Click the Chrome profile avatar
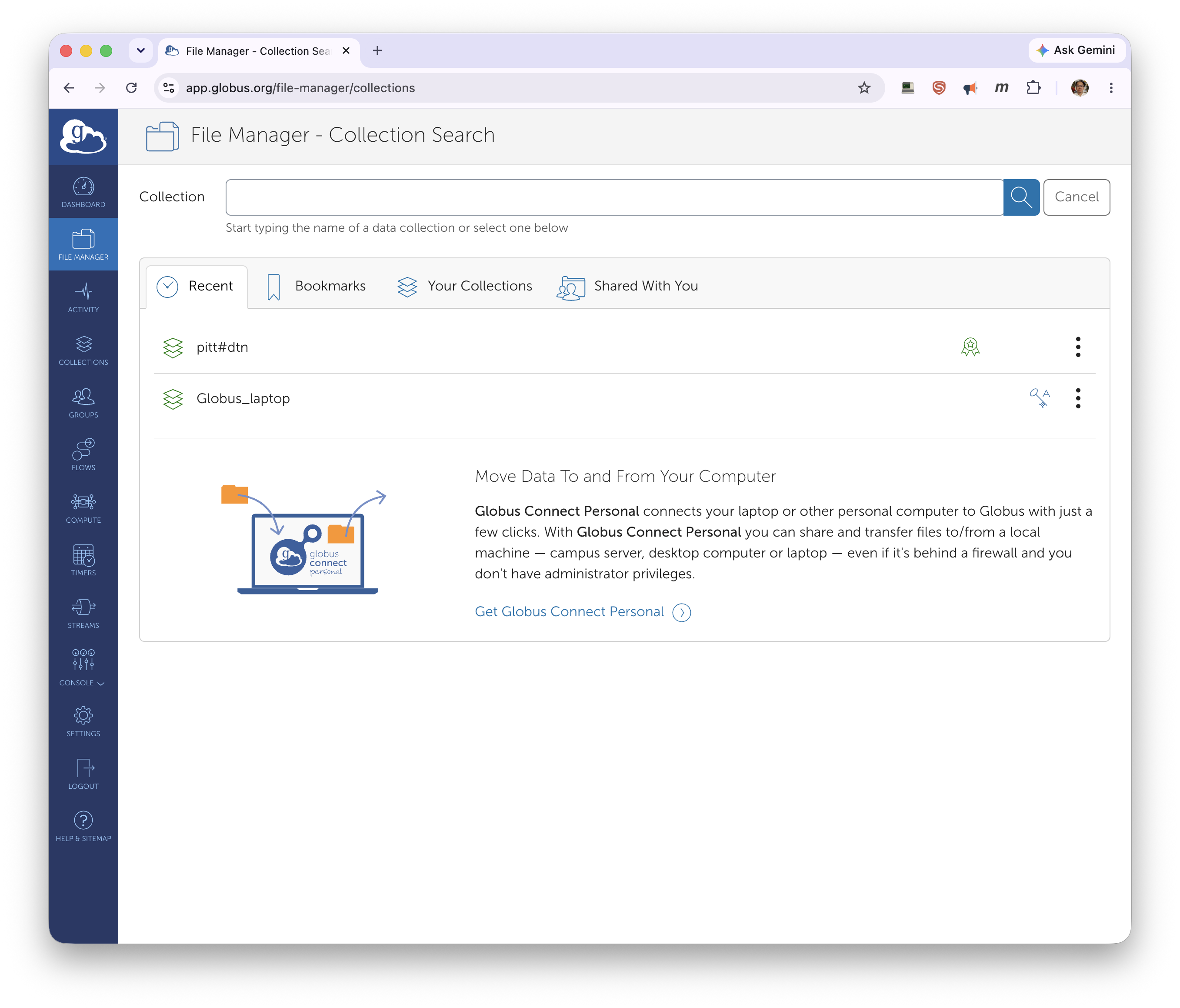This screenshot has height=1008, width=1180. point(1079,88)
